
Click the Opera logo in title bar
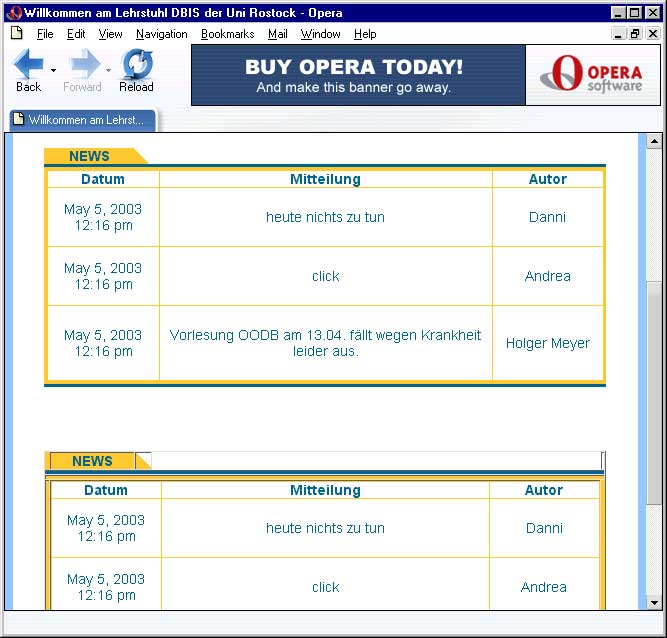coord(14,13)
